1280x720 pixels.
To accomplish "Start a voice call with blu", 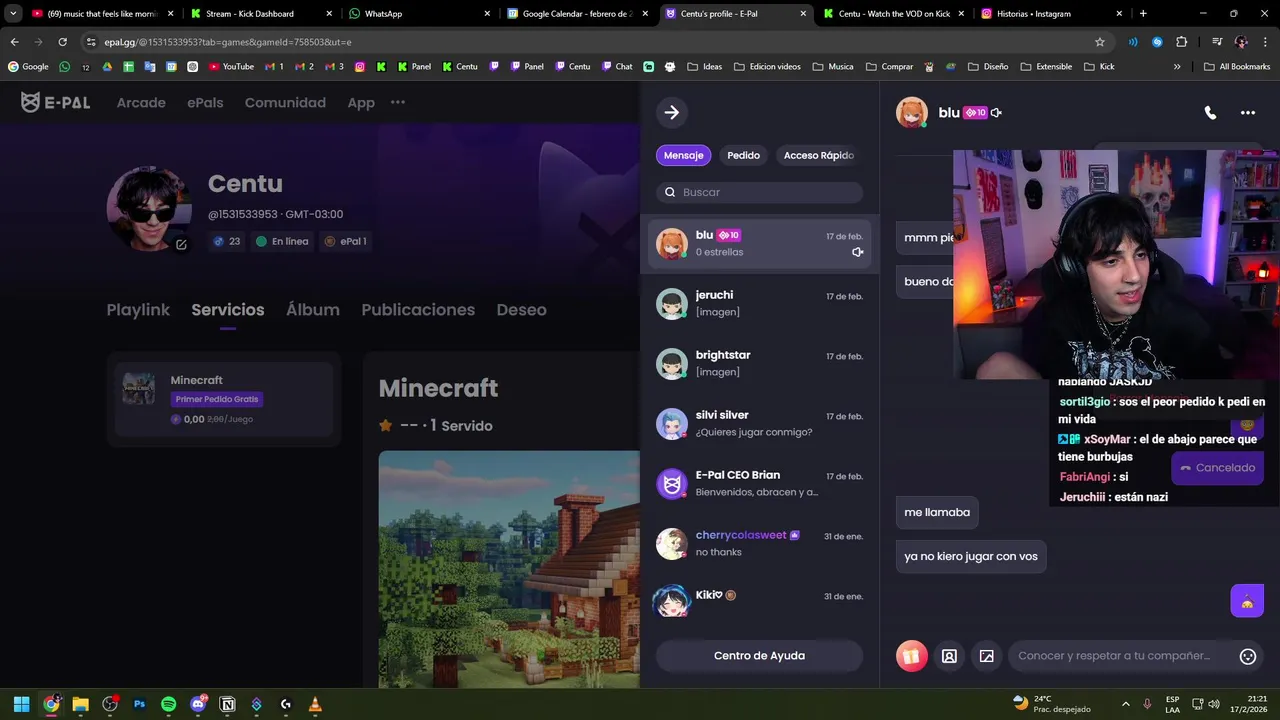I will [1210, 113].
